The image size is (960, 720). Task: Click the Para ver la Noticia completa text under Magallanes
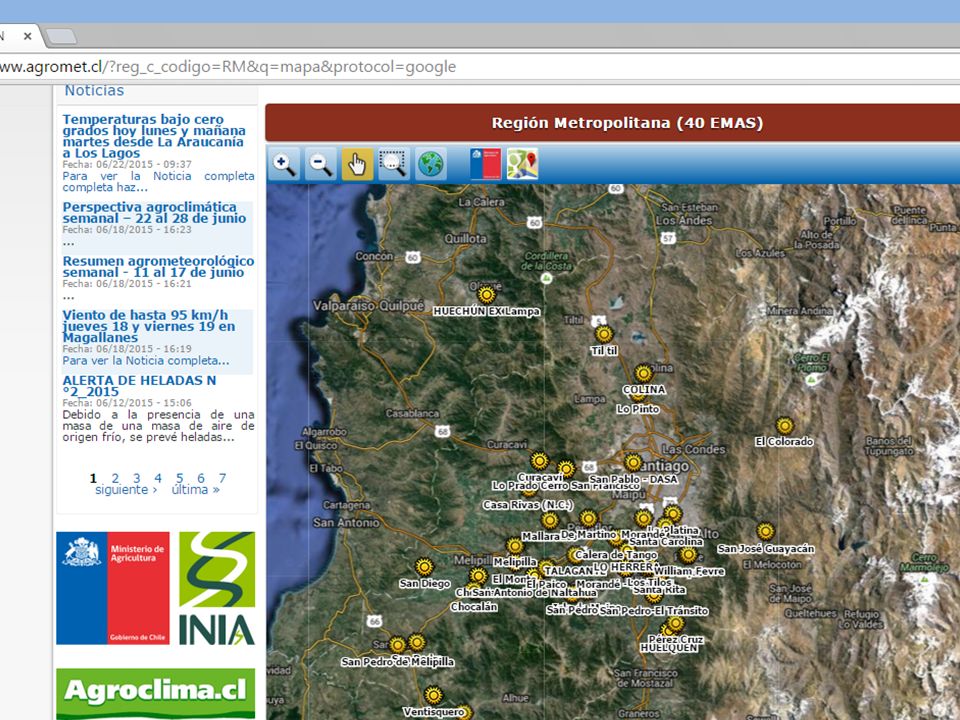coord(146,361)
